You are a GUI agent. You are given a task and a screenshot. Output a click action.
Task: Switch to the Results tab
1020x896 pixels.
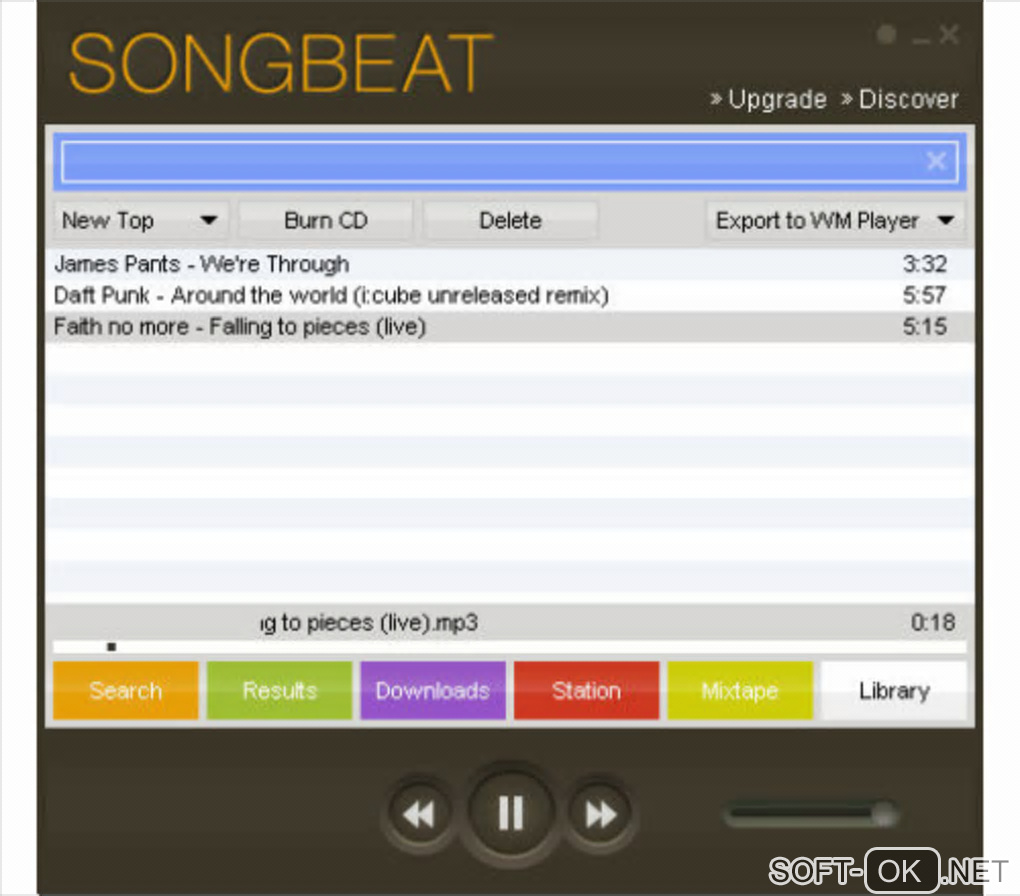[x=279, y=690]
